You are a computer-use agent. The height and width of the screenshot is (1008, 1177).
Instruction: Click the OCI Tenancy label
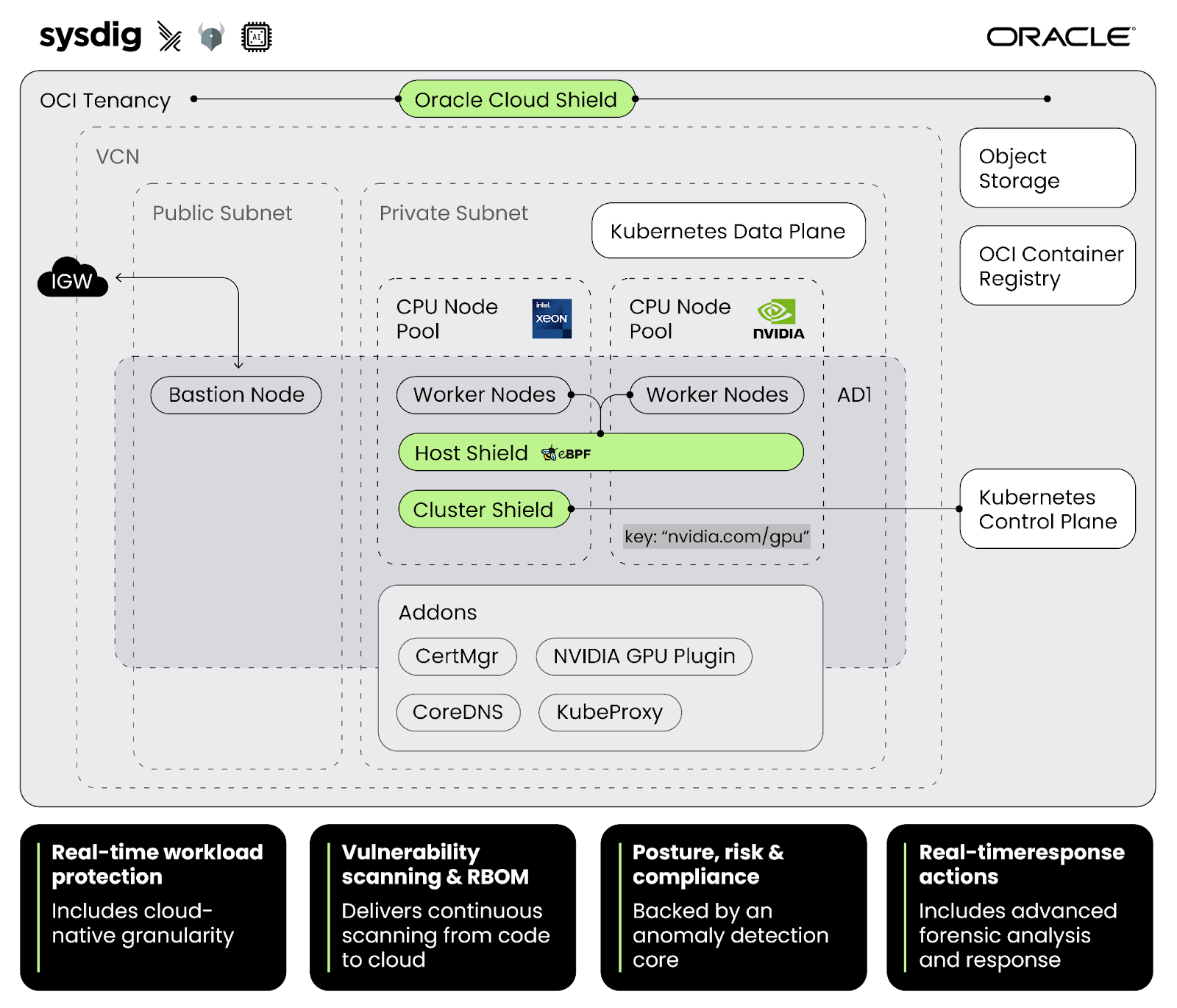pyautogui.click(x=105, y=100)
